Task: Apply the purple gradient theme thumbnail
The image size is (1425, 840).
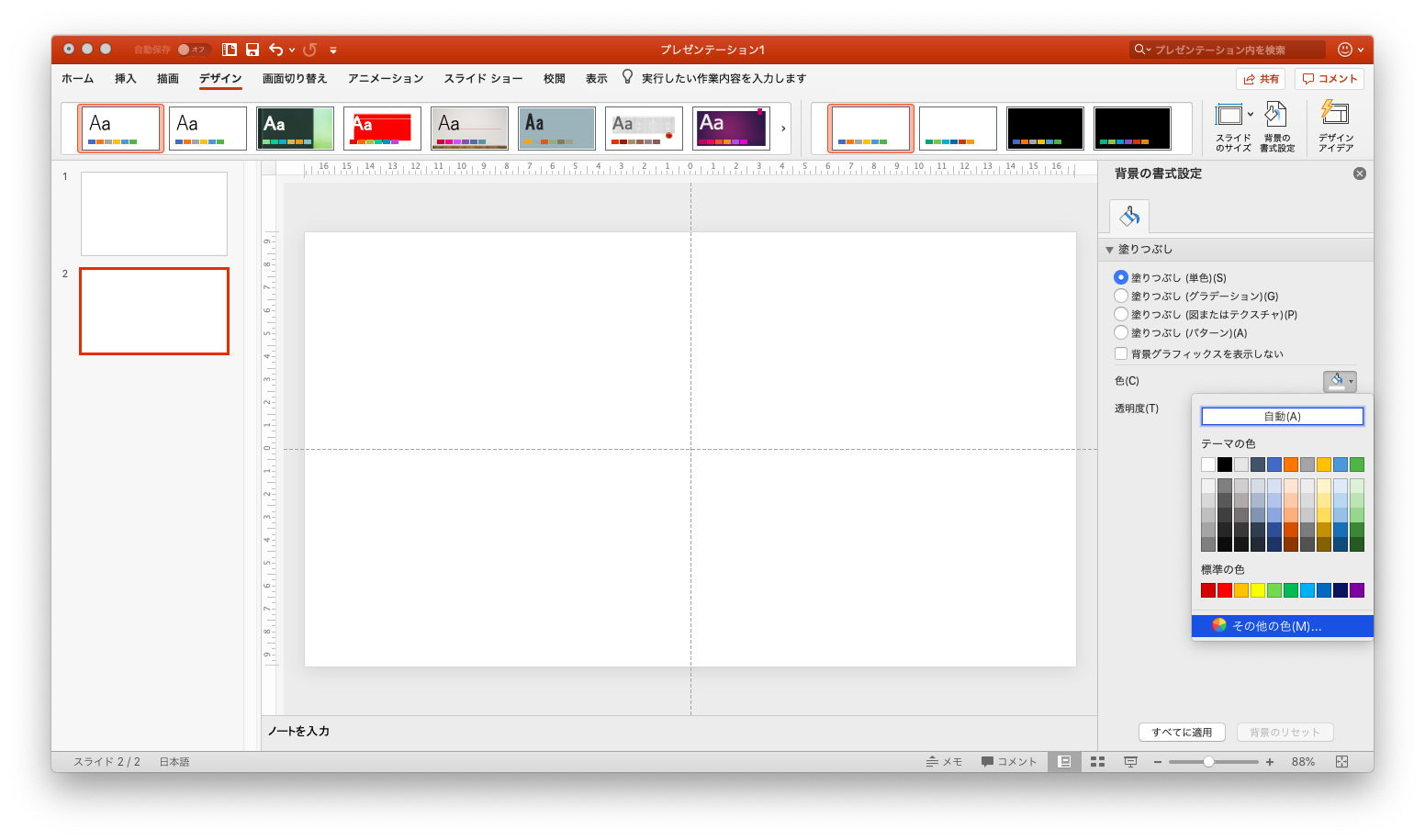Action: click(x=731, y=128)
